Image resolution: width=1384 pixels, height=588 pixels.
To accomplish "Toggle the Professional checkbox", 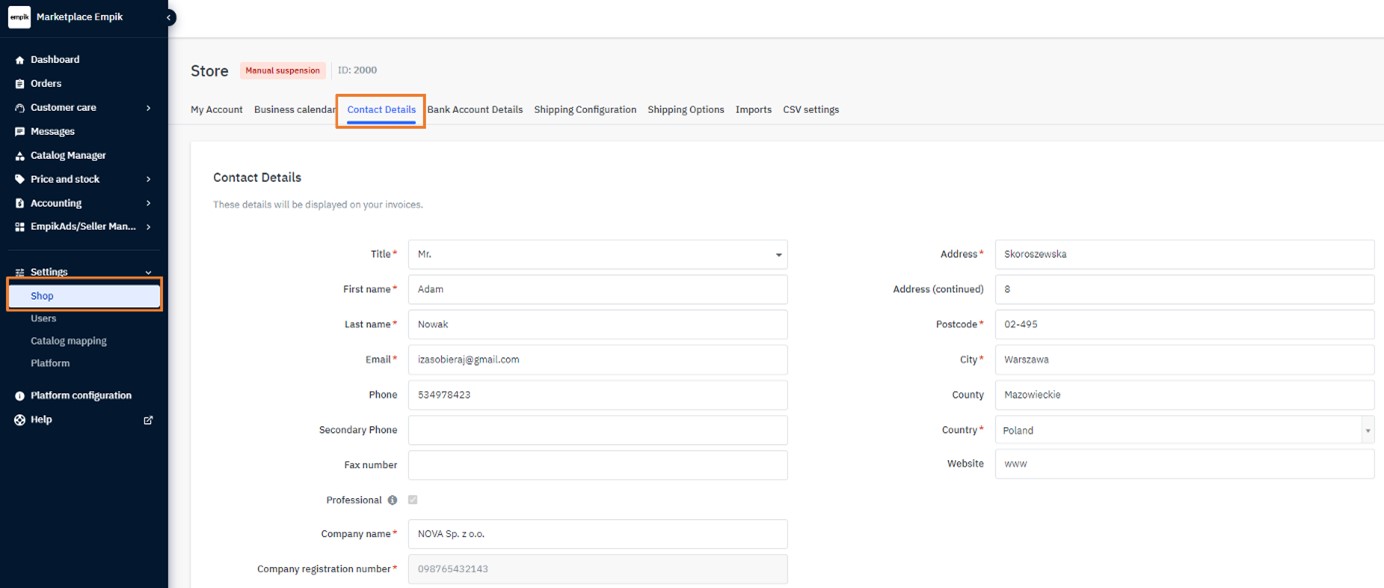I will coord(413,500).
